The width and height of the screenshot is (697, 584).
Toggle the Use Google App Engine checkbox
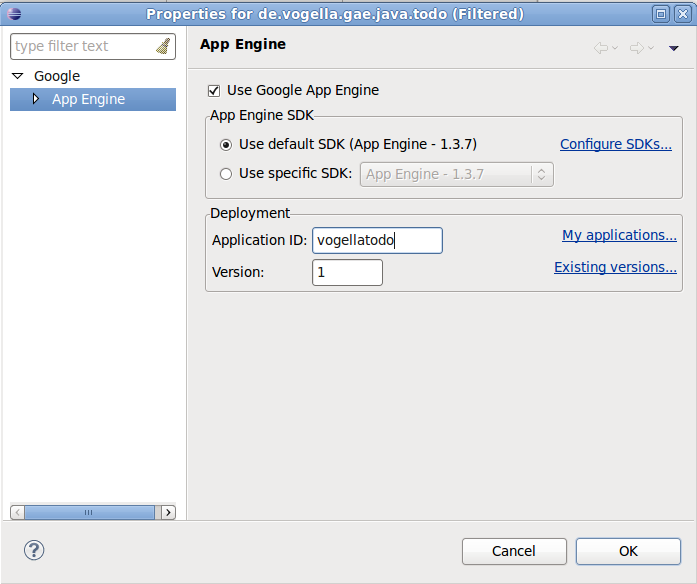[214, 90]
